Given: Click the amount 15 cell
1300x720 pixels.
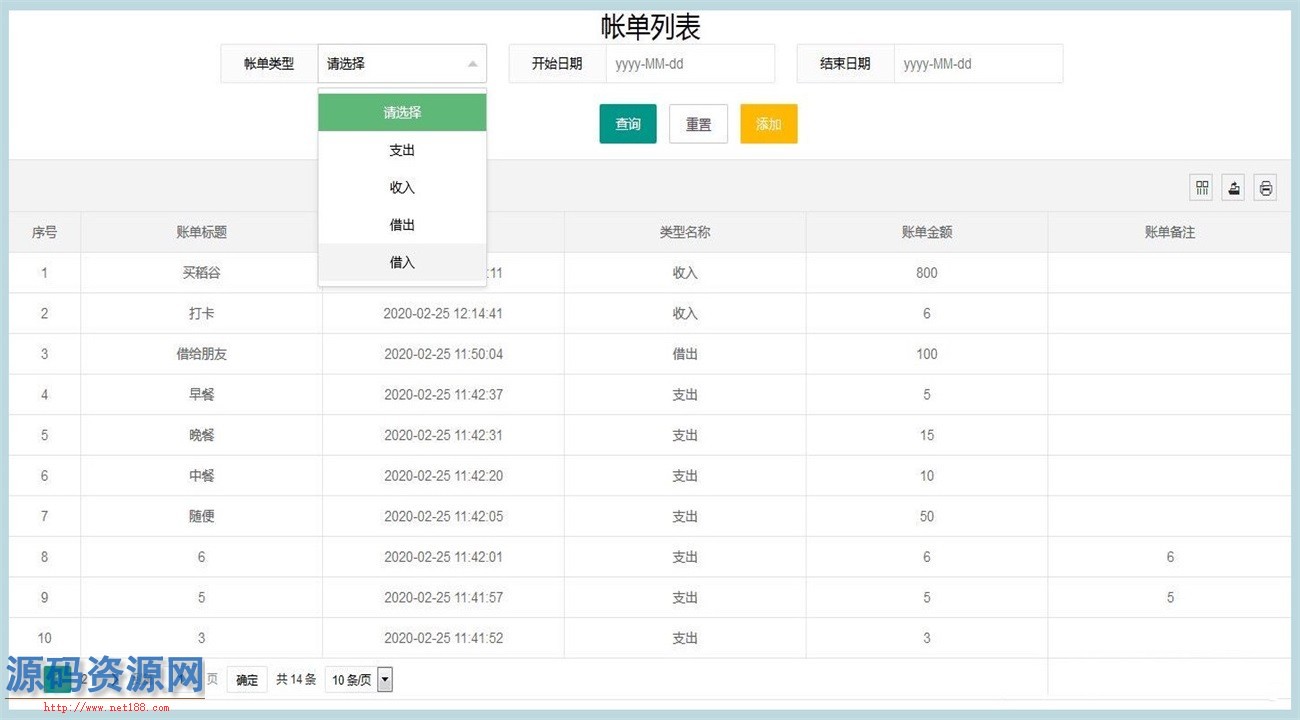Looking at the screenshot, I should (x=927, y=435).
